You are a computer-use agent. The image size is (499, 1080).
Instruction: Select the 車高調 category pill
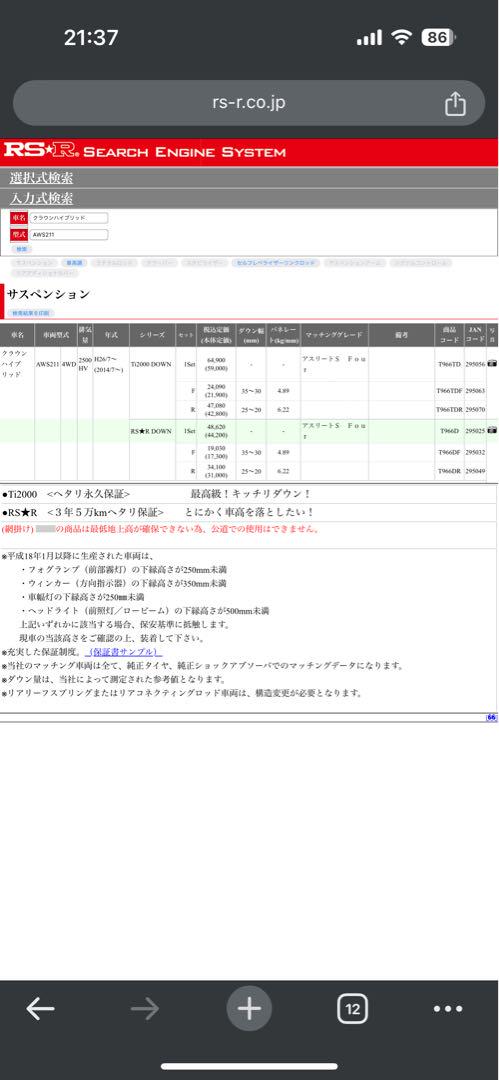(72, 263)
